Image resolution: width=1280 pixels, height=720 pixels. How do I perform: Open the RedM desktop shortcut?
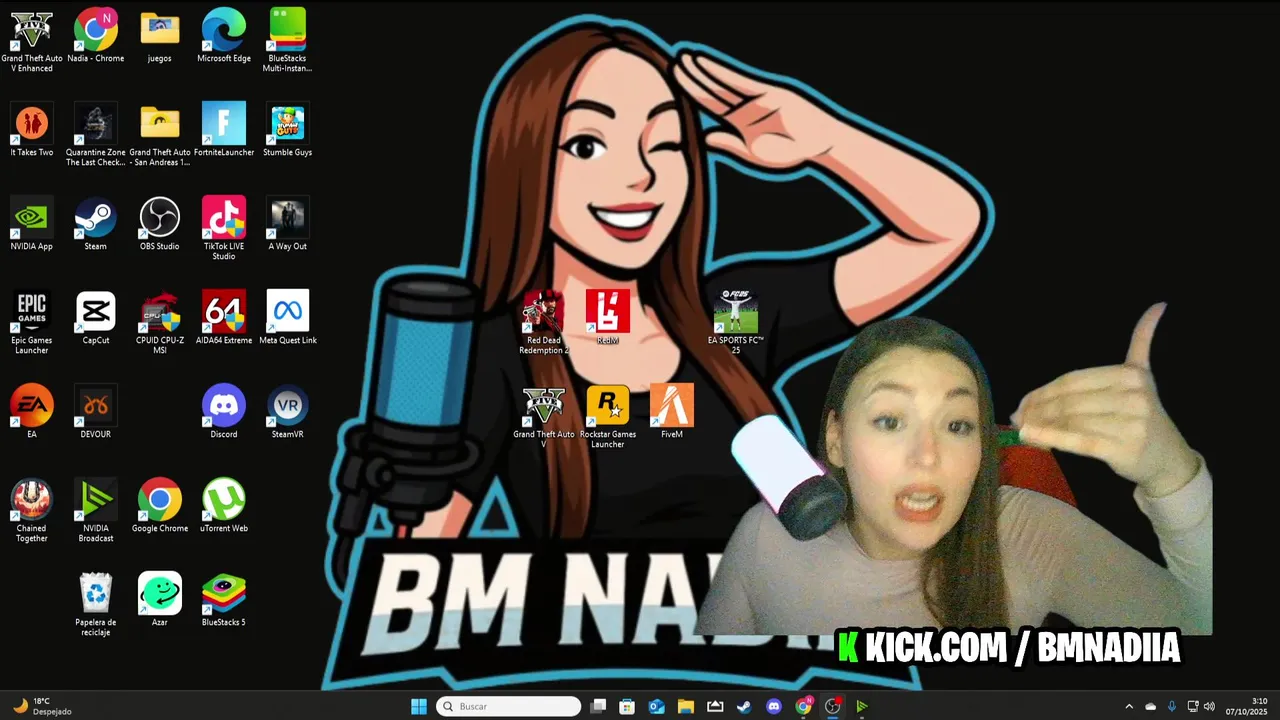608,318
